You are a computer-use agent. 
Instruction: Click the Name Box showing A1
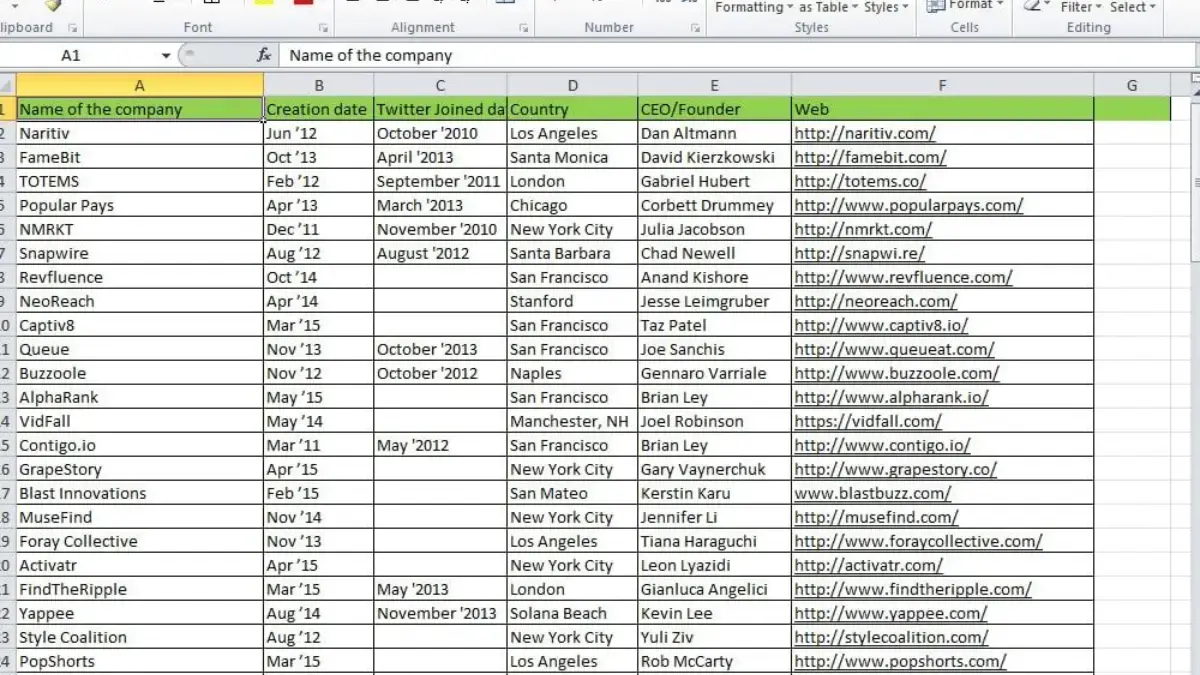tap(80, 56)
